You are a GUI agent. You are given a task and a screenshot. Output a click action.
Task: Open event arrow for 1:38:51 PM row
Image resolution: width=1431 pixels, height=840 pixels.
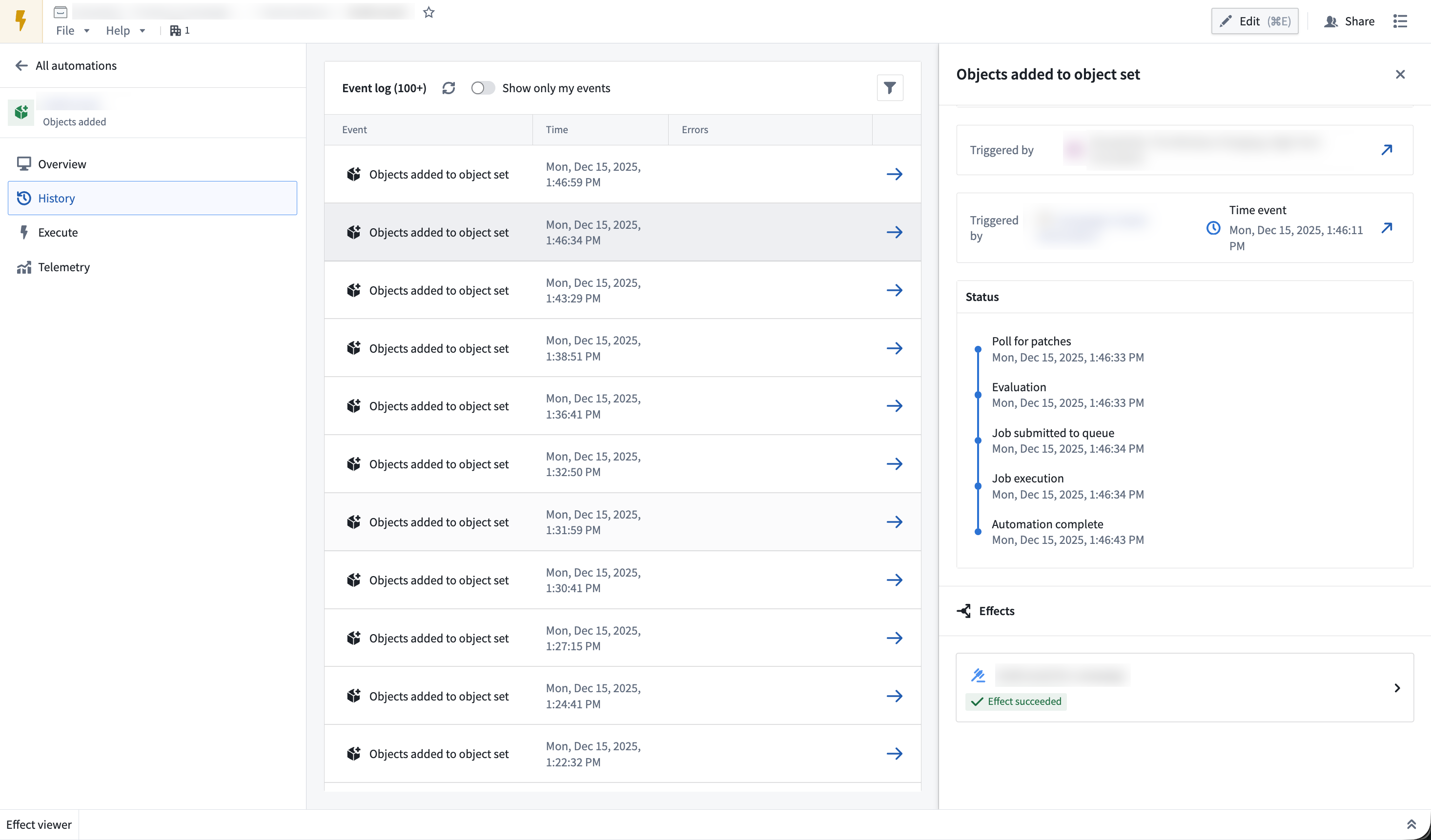(x=894, y=348)
